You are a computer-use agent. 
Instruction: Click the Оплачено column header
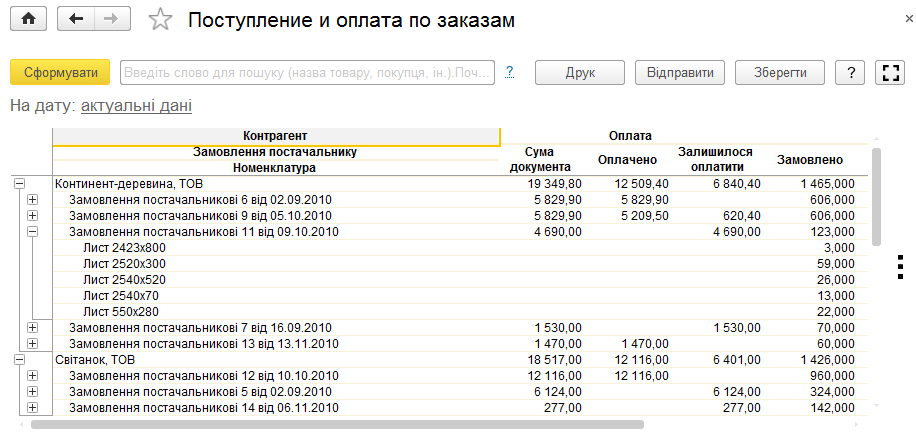(627, 160)
